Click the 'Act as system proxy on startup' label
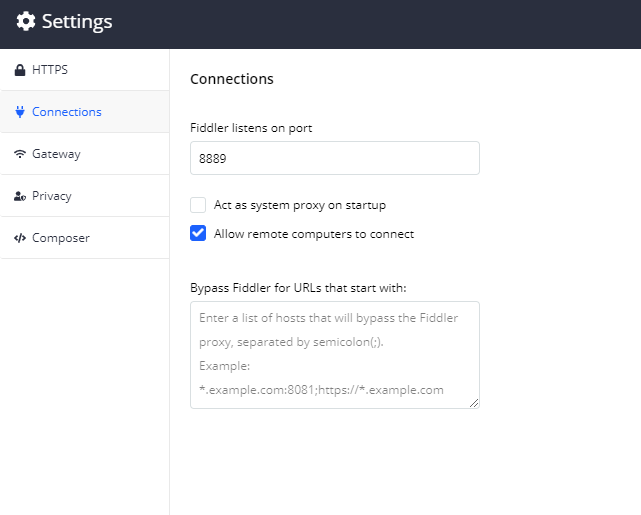The width and height of the screenshot is (641, 515). click(x=300, y=205)
